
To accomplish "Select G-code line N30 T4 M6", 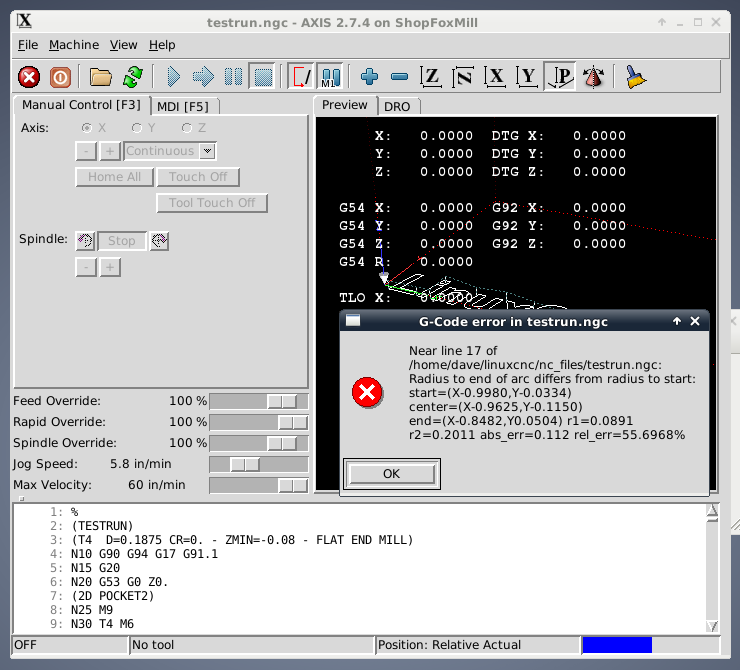I will coord(102,624).
